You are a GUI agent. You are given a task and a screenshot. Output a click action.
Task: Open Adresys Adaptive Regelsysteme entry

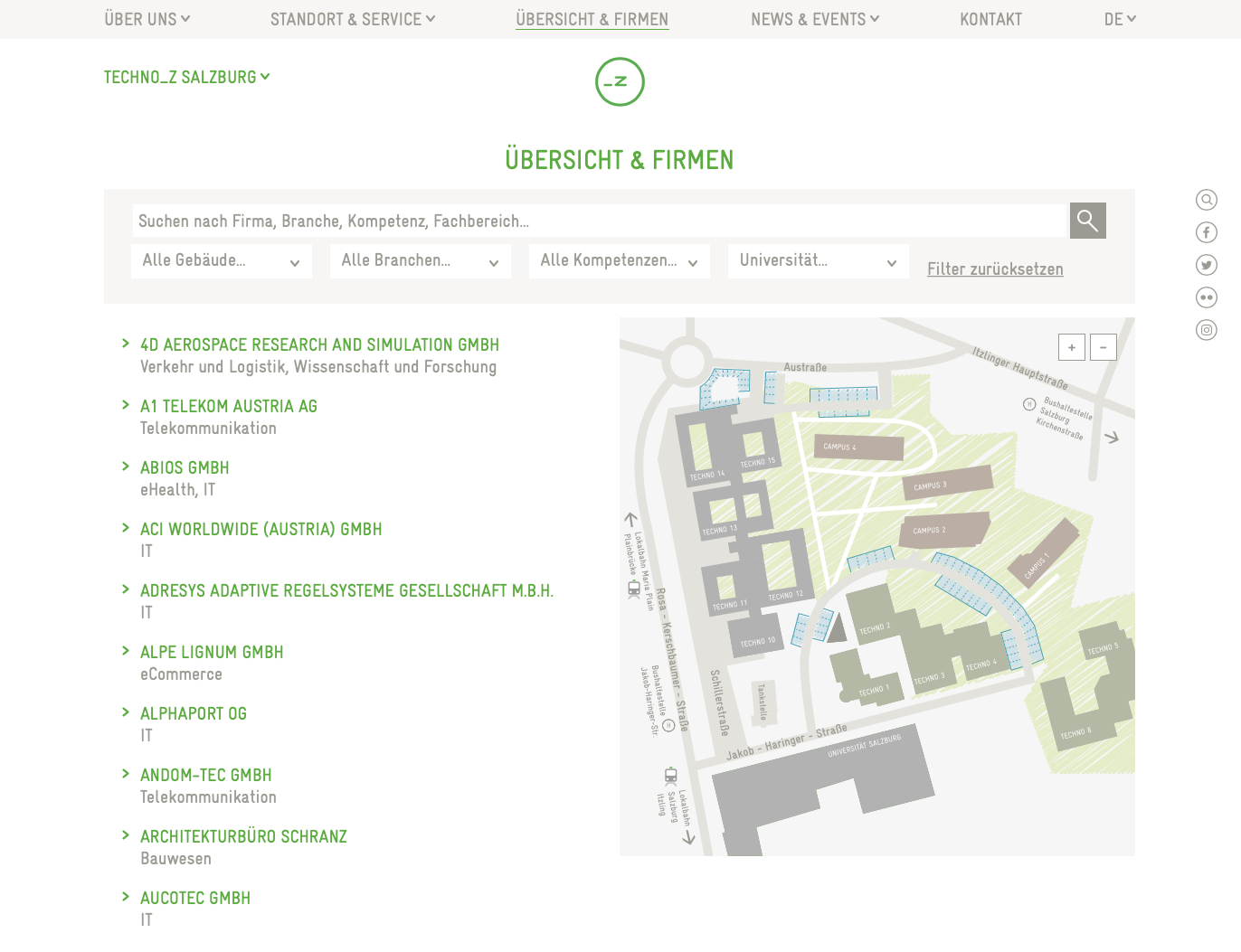[346, 591]
